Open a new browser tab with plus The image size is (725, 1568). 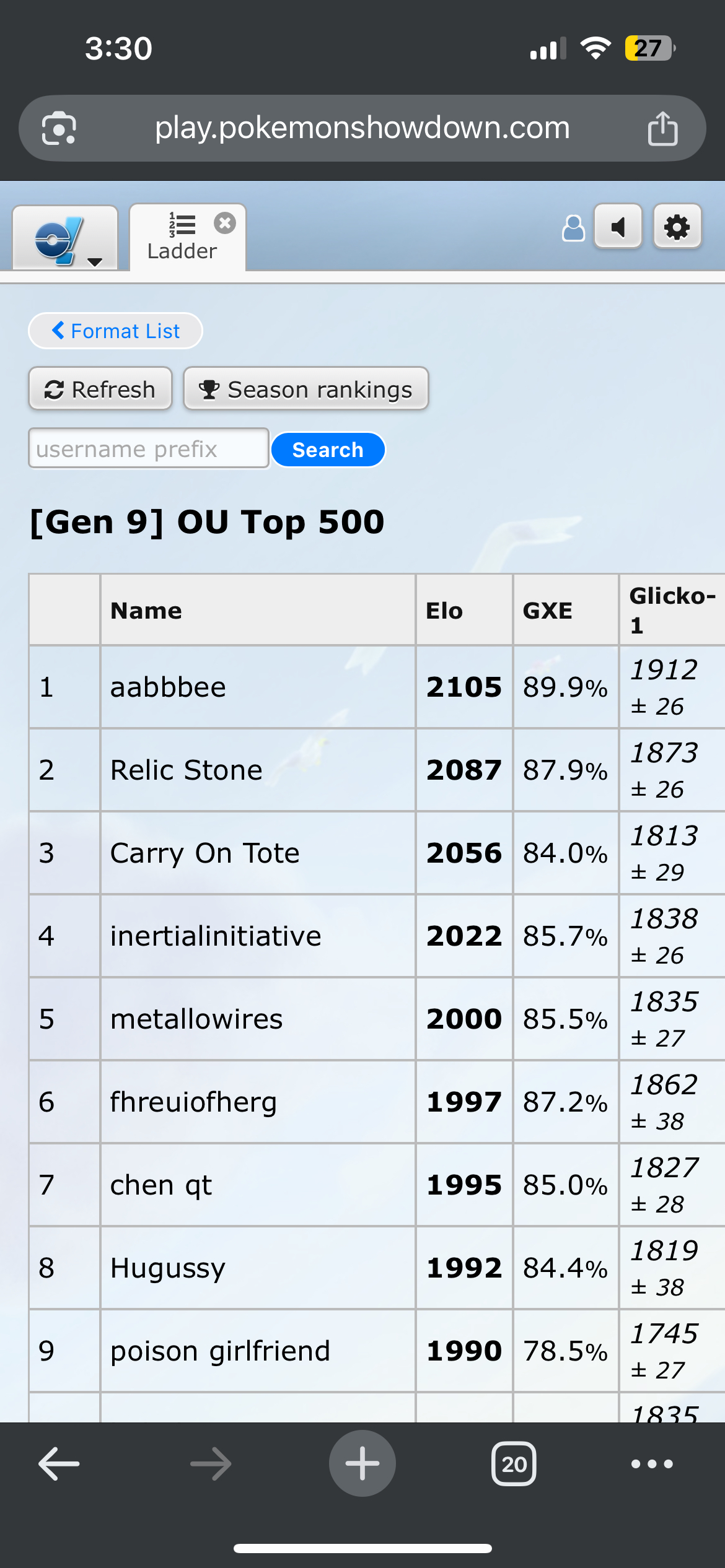362,1463
